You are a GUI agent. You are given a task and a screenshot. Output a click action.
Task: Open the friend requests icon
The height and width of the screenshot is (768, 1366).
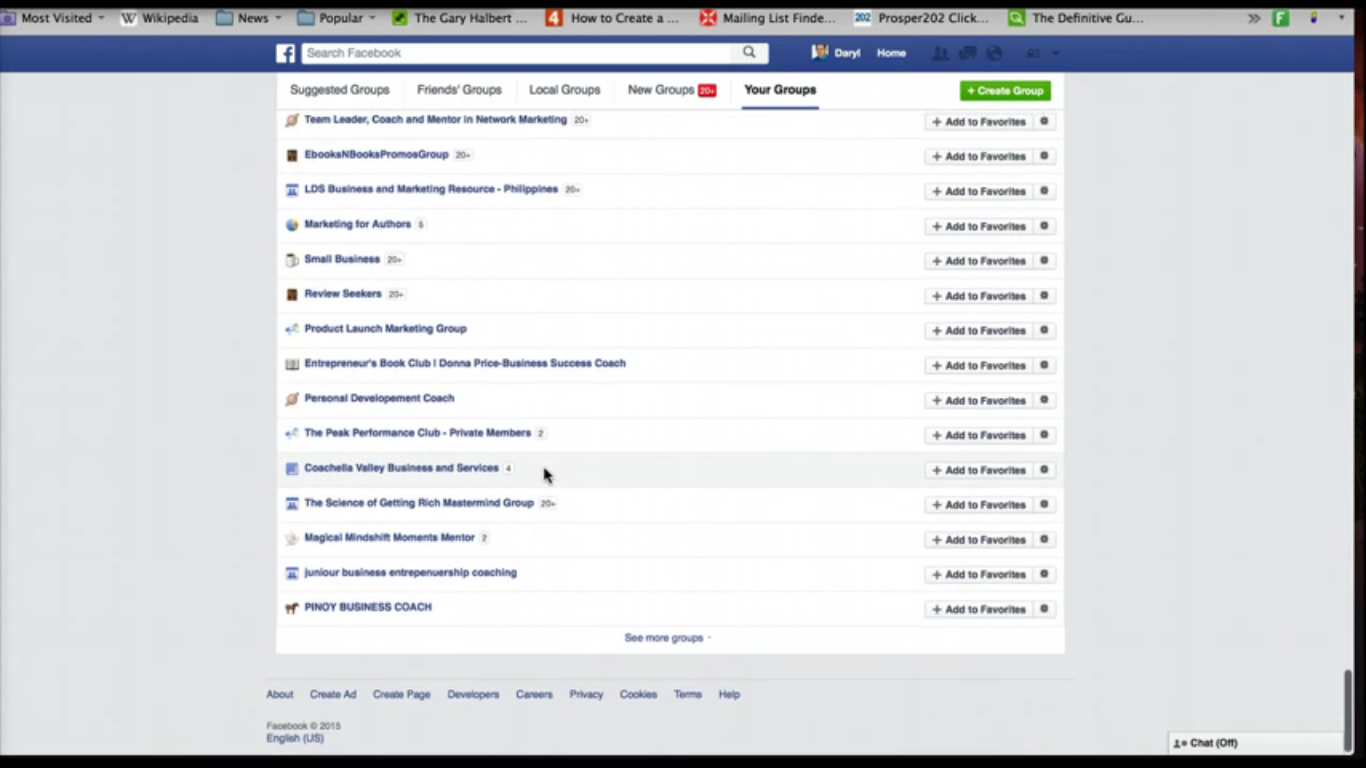point(940,53)
